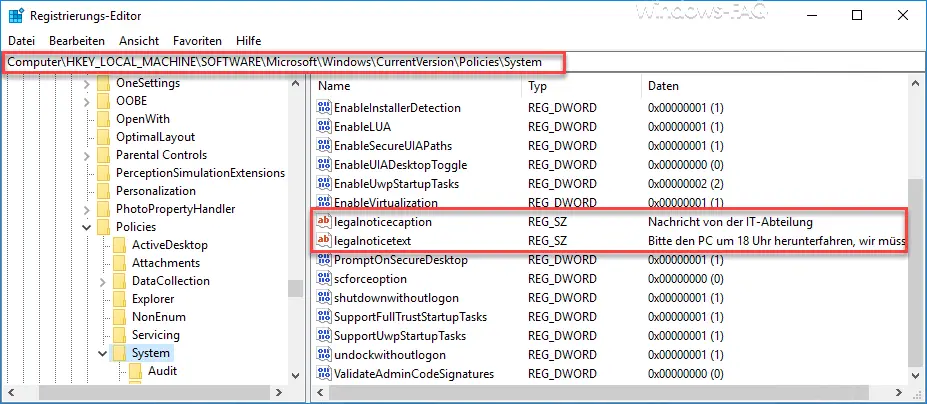Click the registry path address bar
Viewport: 927px width, 404px height.
[464, 62]
